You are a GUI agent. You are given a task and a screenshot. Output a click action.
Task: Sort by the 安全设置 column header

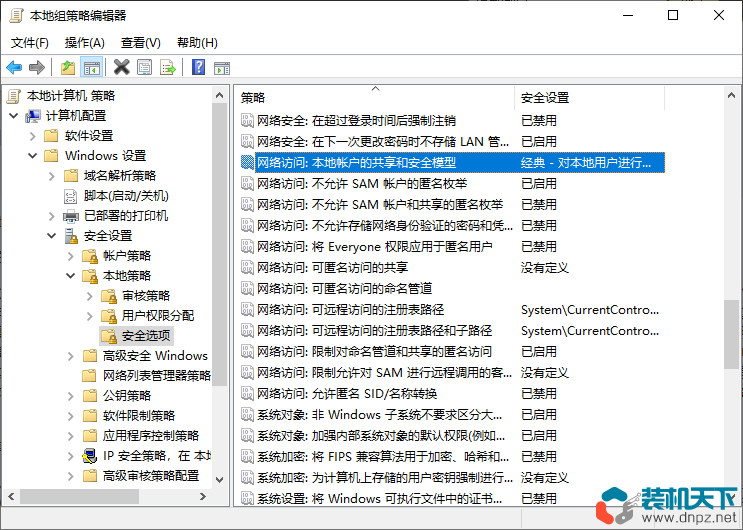coord(589,98)
